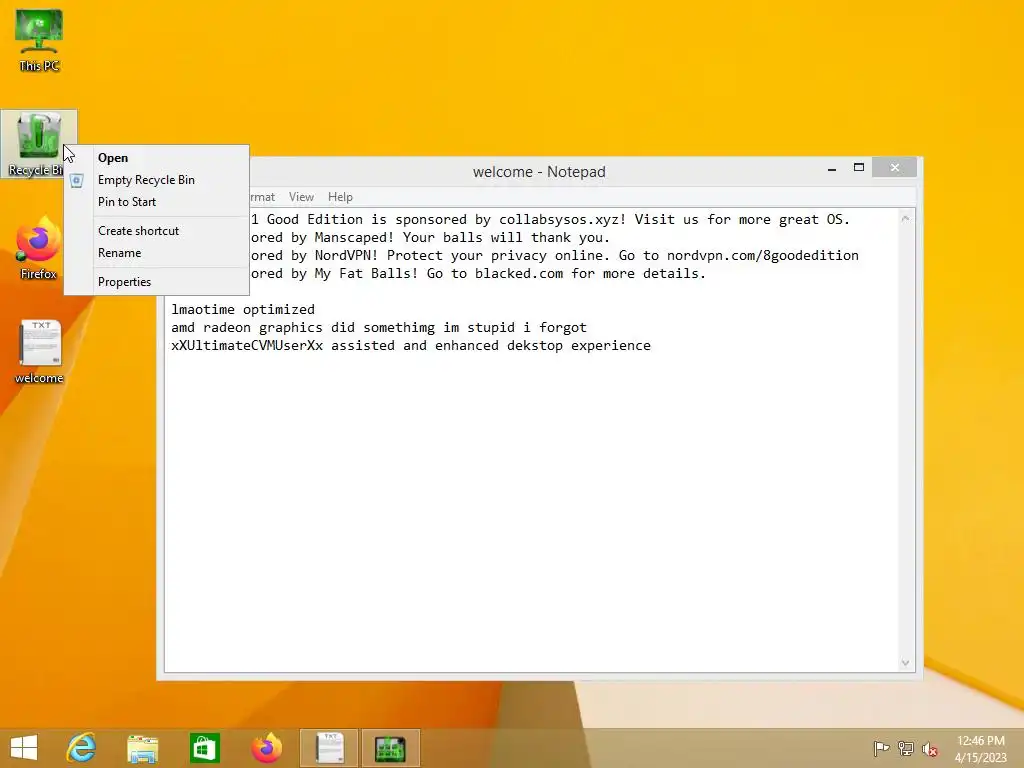Select Create shortcut in context menu
1024x768 pixels.
pos(156,231)
